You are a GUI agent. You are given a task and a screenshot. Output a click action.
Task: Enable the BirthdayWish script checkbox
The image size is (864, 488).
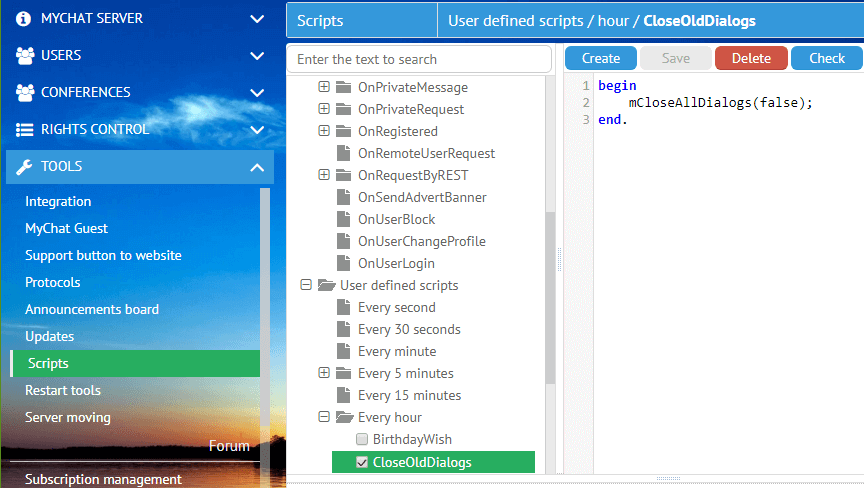[362, 440]
